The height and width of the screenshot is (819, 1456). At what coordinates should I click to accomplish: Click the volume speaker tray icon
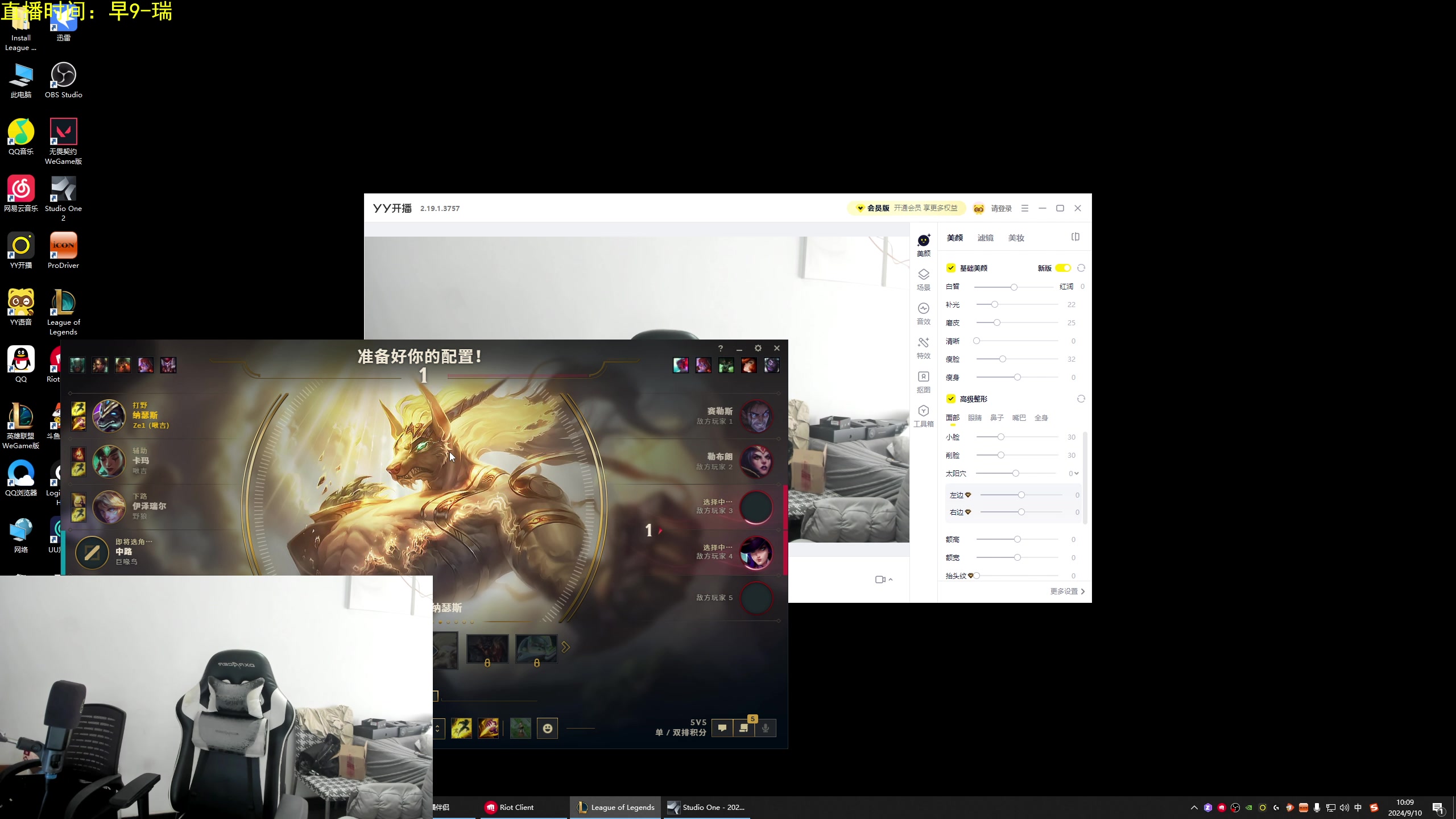(x=1345, y=808)
